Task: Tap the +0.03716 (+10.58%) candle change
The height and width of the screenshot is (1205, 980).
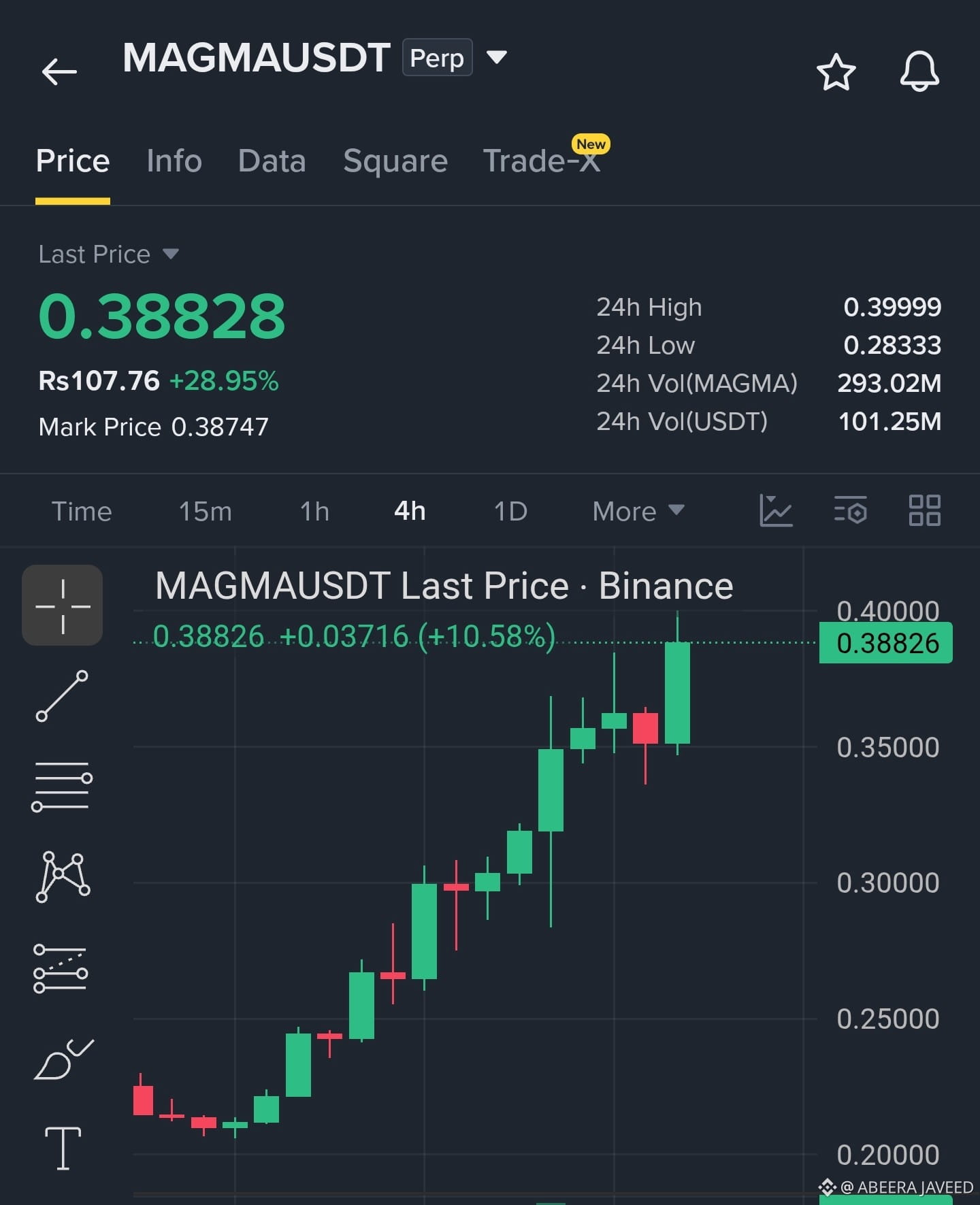Action: click(x=417, y=637)
